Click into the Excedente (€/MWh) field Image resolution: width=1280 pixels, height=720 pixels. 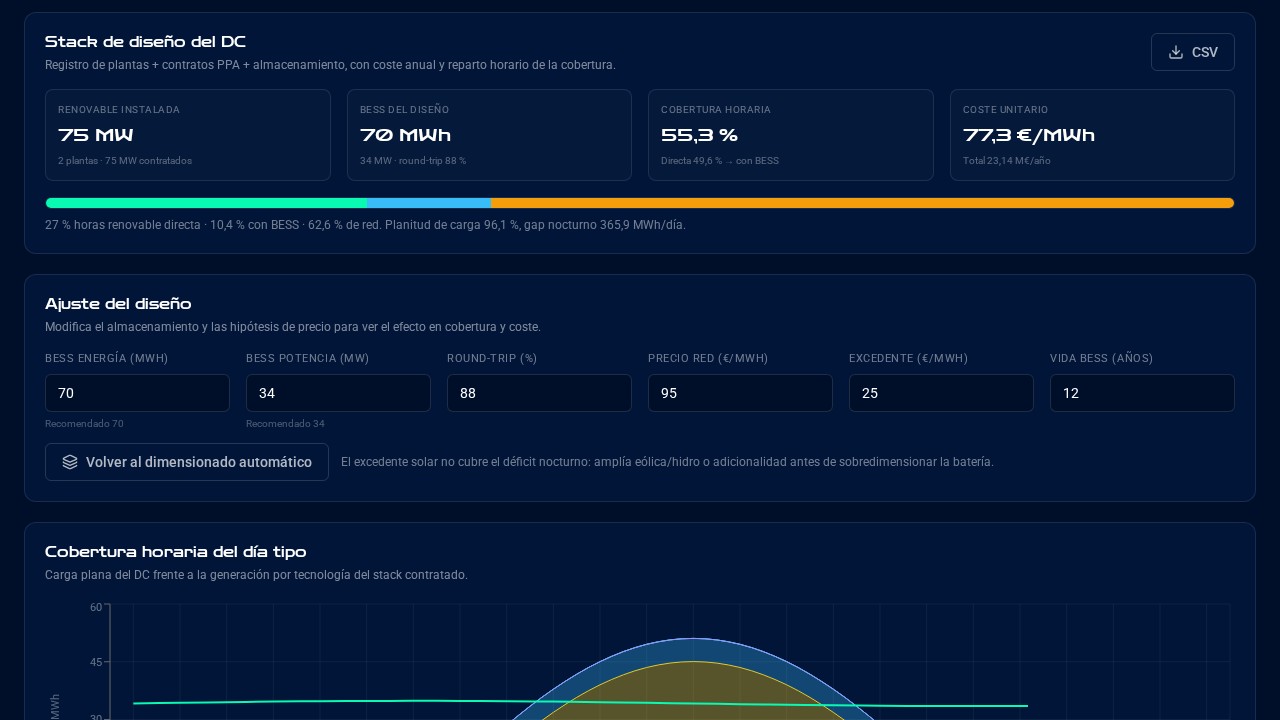tap(941, 393)
